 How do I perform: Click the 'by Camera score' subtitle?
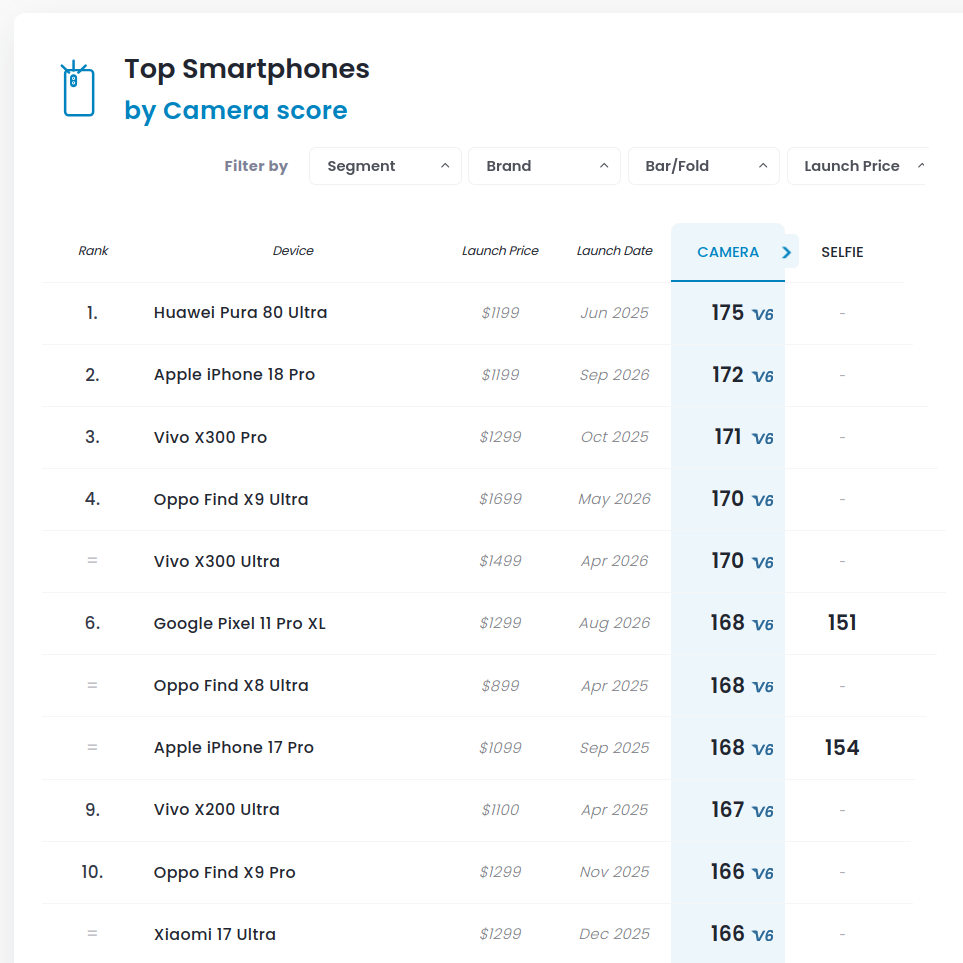coord(236,111)
